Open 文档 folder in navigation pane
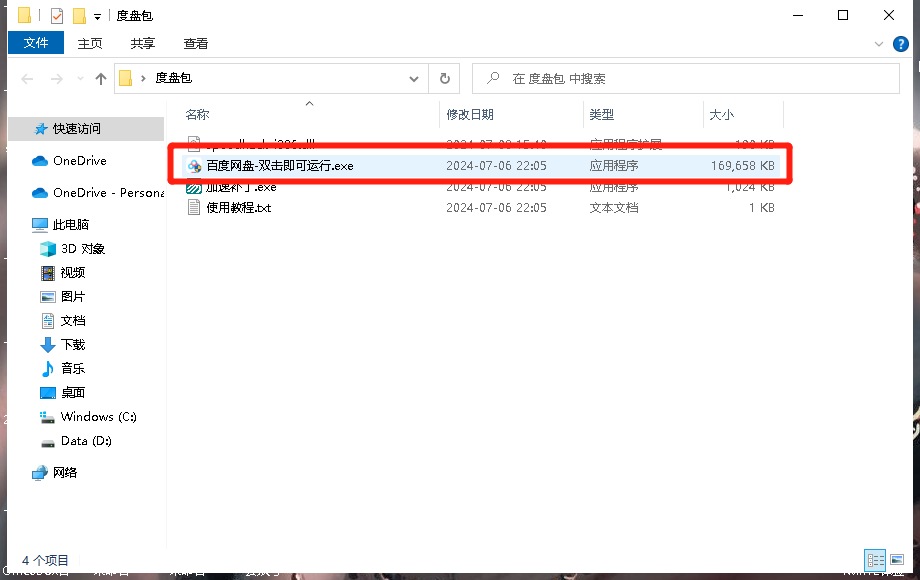 tap(73, 321)
